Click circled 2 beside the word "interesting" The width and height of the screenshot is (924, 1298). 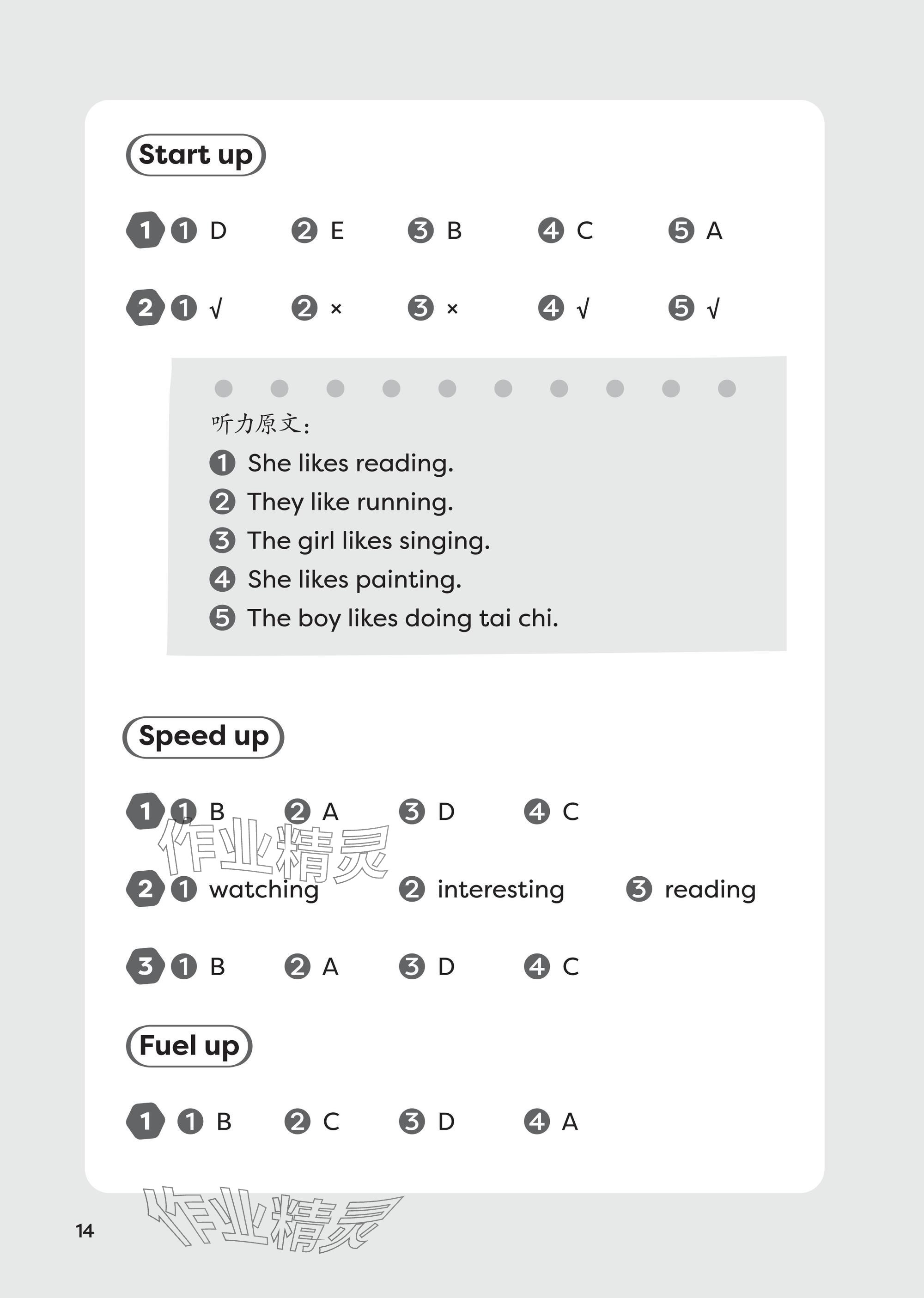point(412,889)
